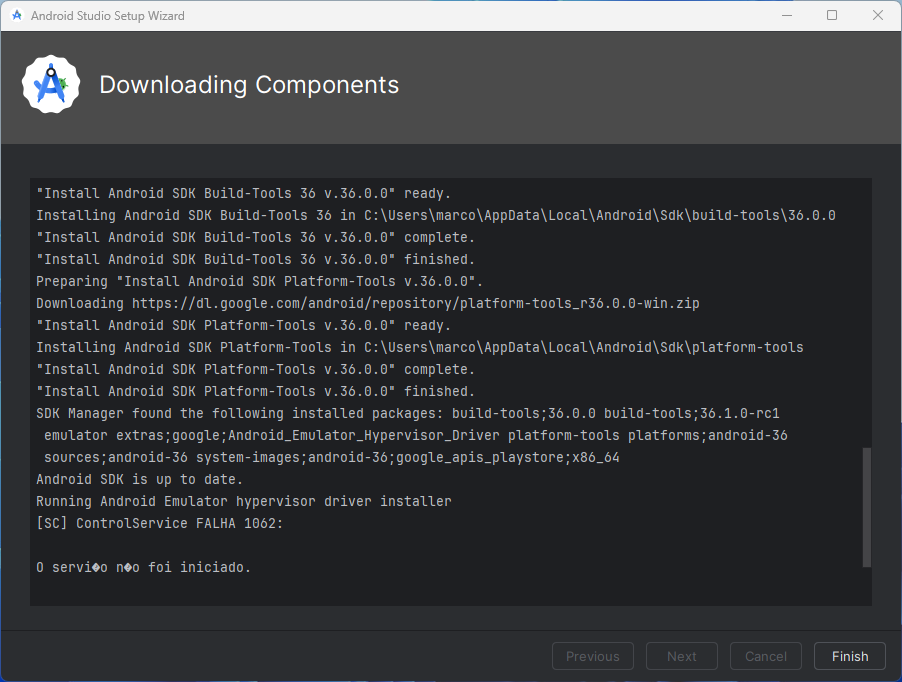
Task: Click the "ControlService FALHA 1062" error line
Action: 160,523
